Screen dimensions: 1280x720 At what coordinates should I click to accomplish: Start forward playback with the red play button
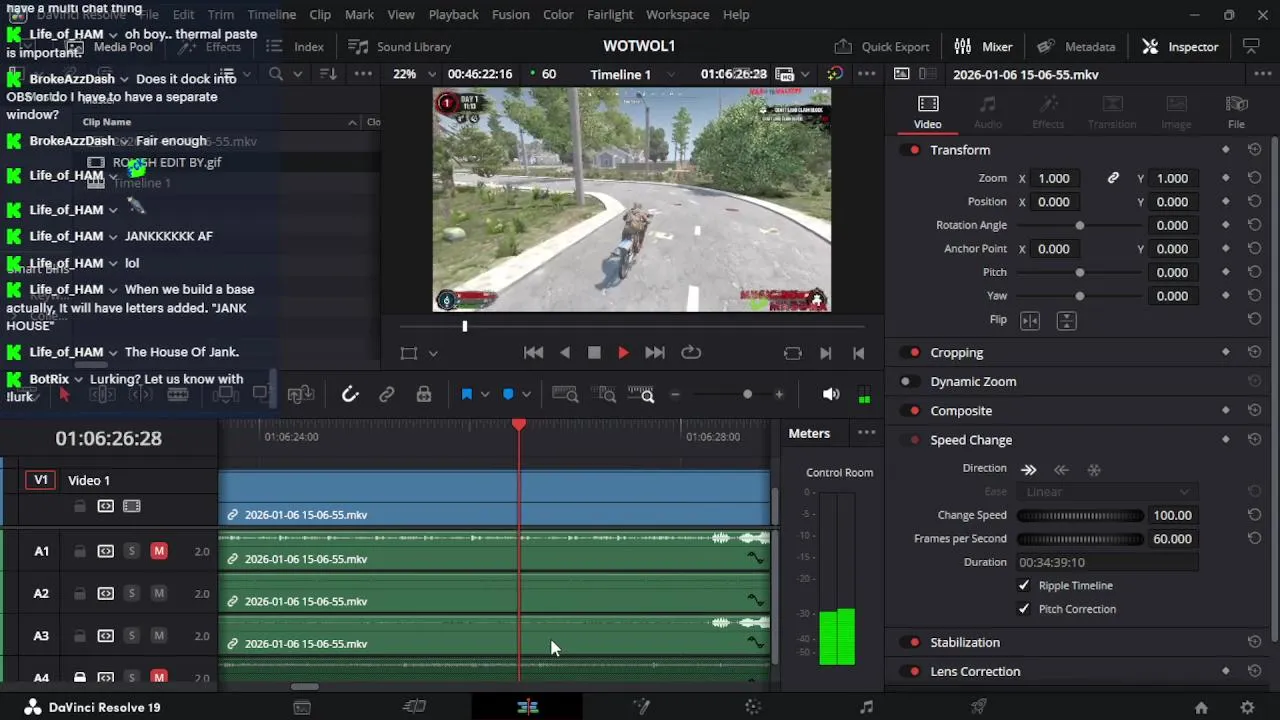(623, 353)
